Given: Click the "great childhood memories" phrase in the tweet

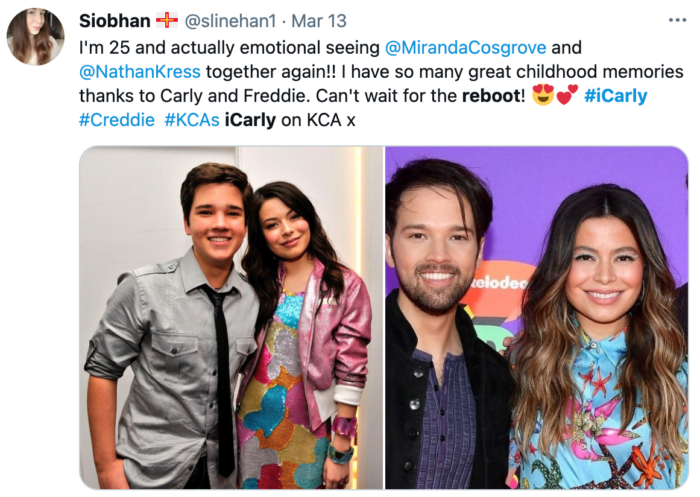Looking at the screenshot, I should [x=574, y=71].
